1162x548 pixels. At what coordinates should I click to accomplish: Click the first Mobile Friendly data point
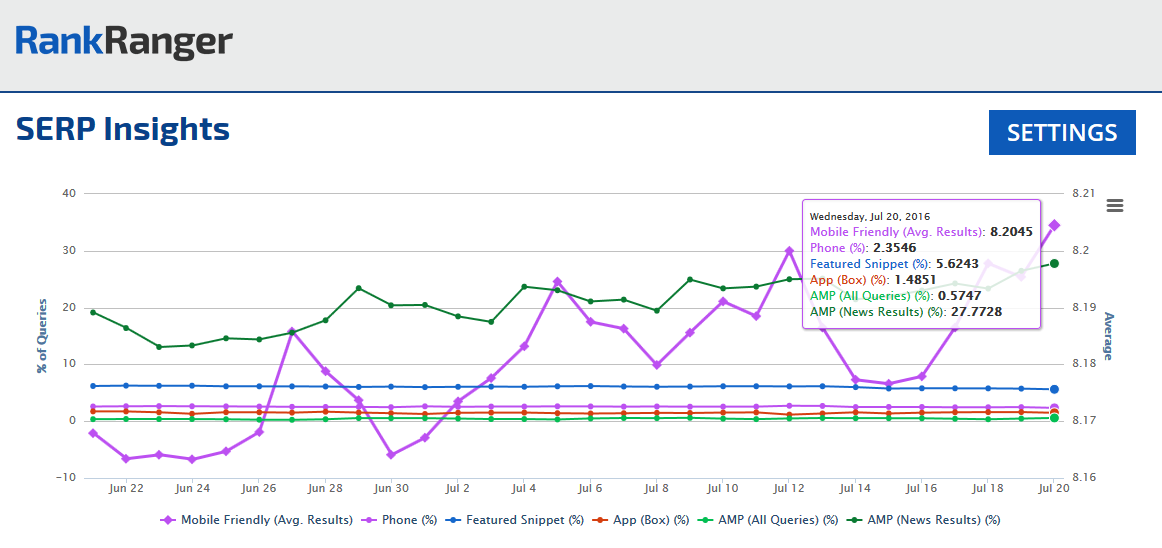coord(93,433)
